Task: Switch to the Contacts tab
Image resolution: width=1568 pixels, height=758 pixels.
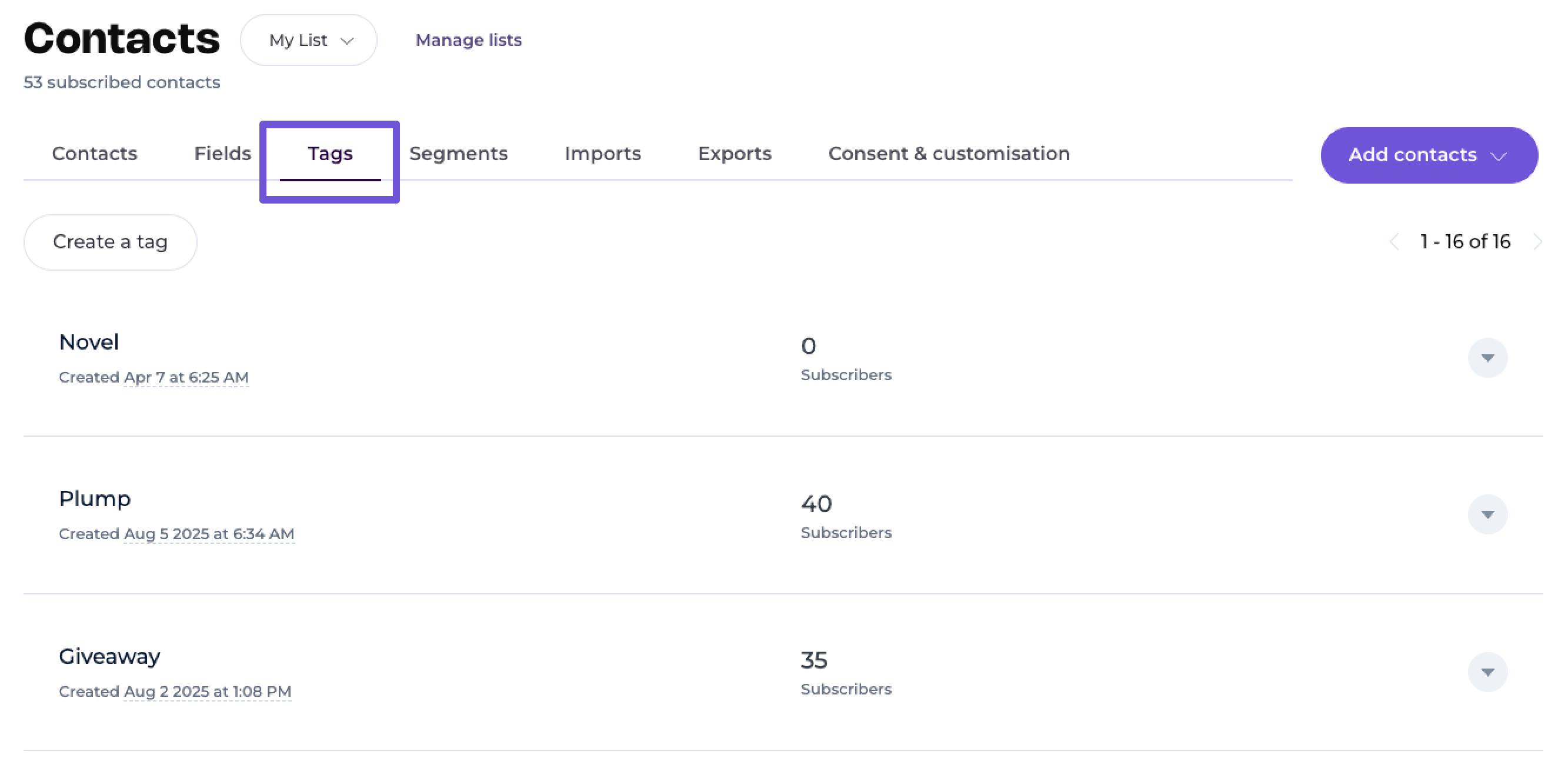Action: pos(94,154)
